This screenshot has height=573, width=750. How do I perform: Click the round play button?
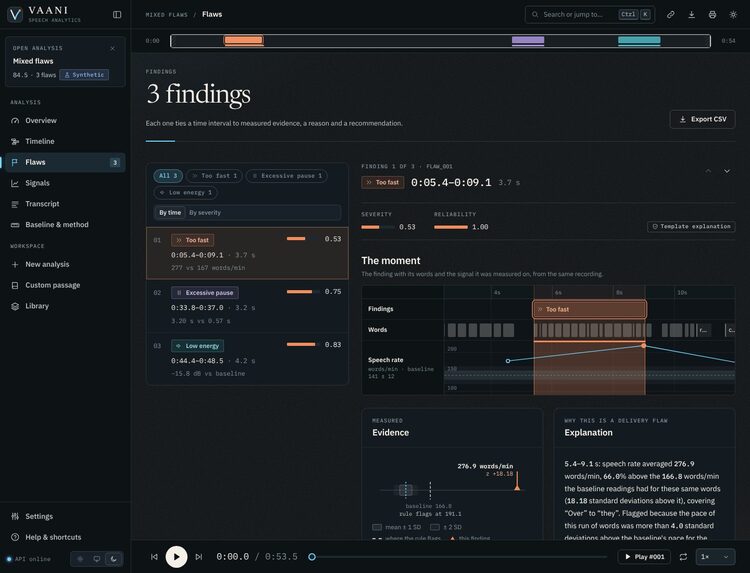pos(176,557)
